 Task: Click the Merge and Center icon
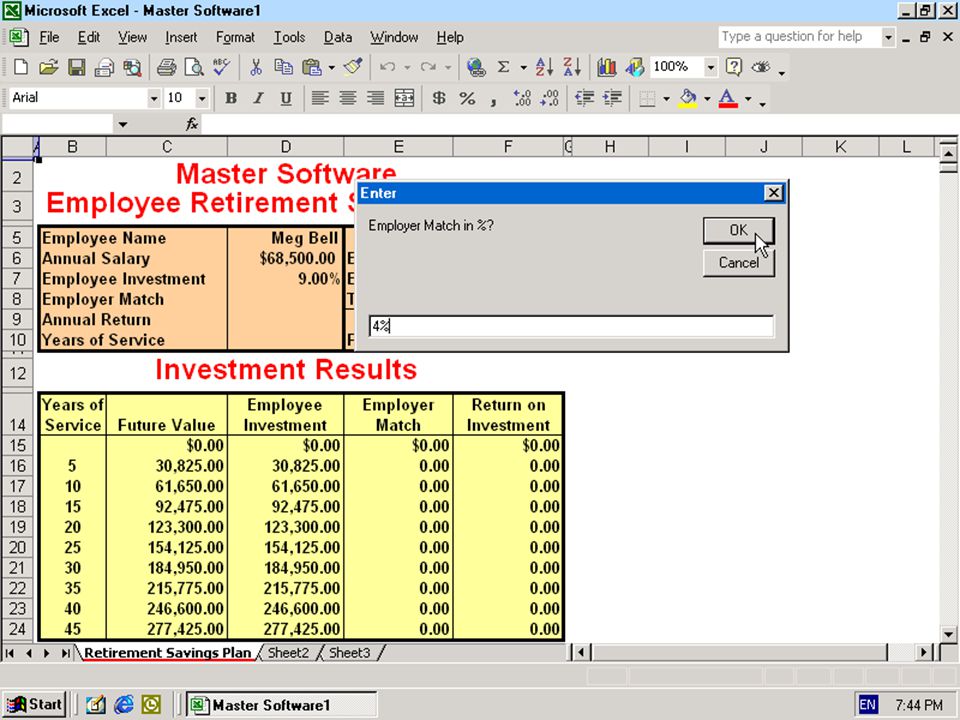coord(404,98)
